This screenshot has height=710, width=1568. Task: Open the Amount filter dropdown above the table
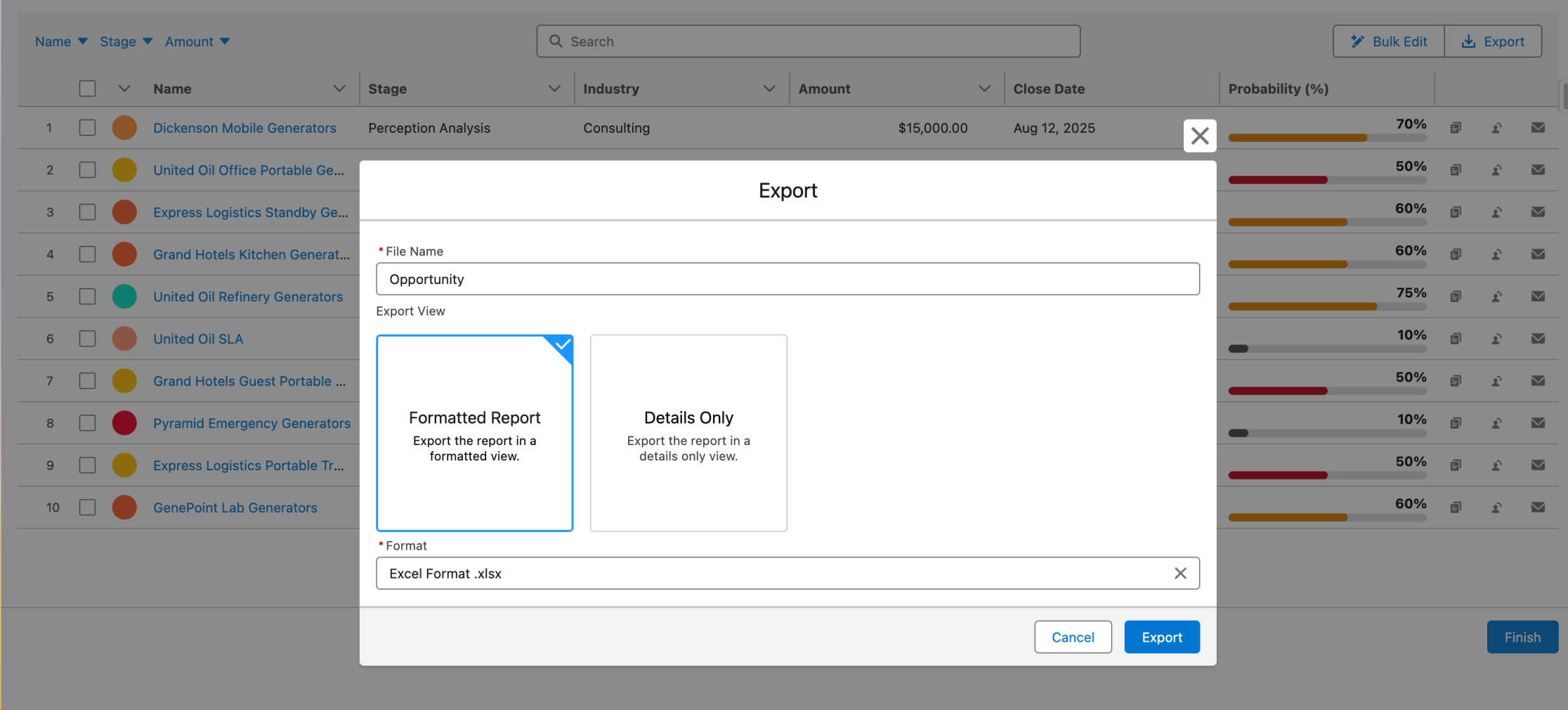(197, 41)
